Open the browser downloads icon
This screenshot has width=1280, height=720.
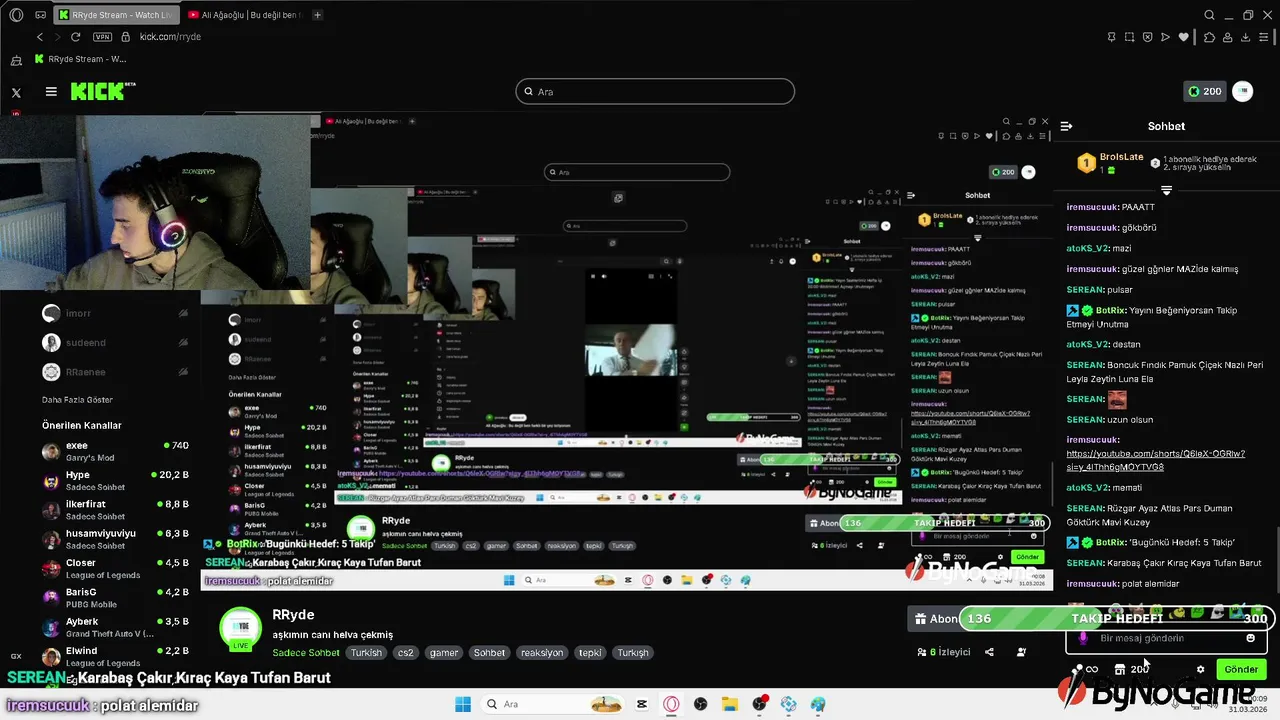(1246, 37)
